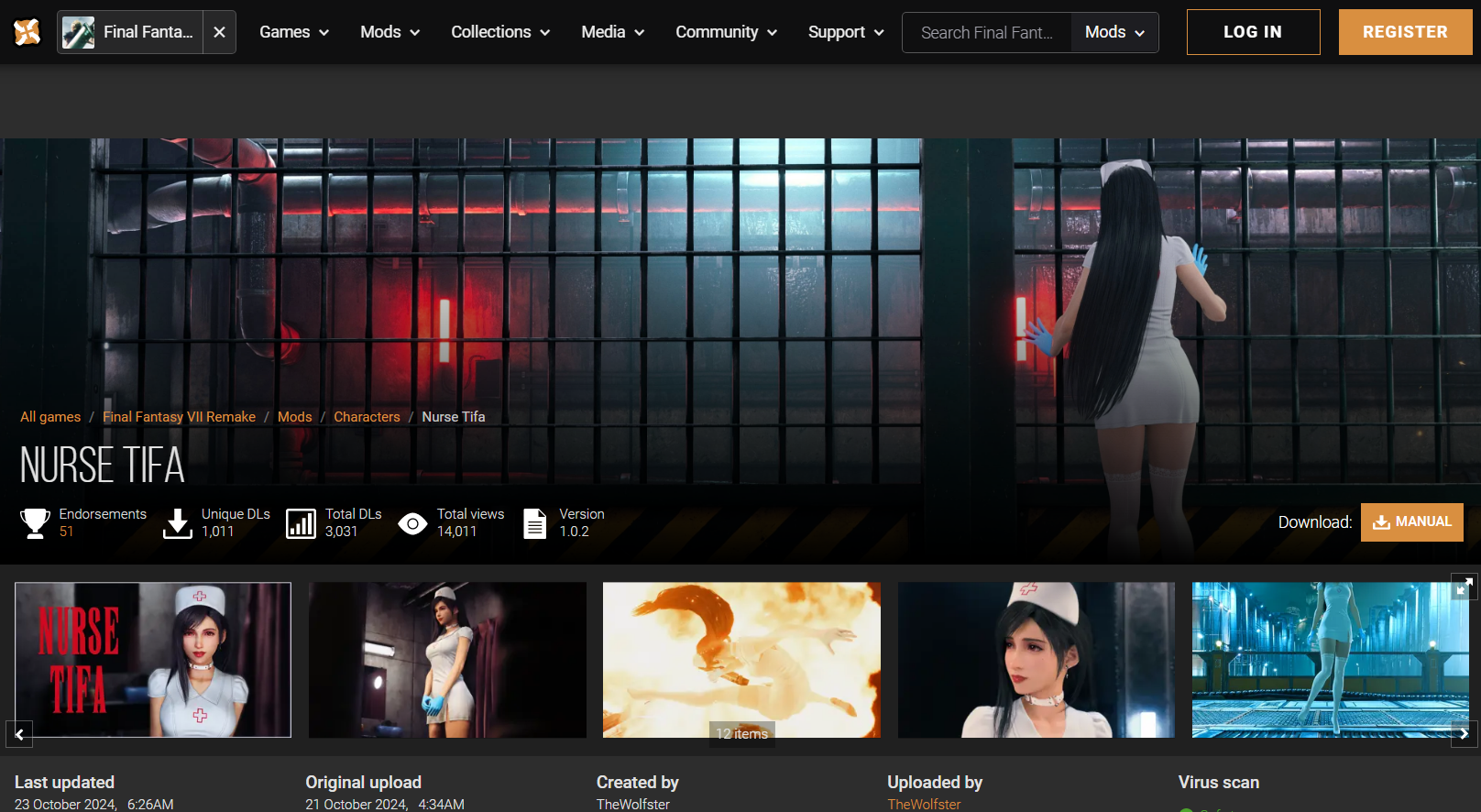Expand the Collections dropdown menu
Image resolution: width=1481 pixels, height=812 pixels.
click(x=500, y=32)
